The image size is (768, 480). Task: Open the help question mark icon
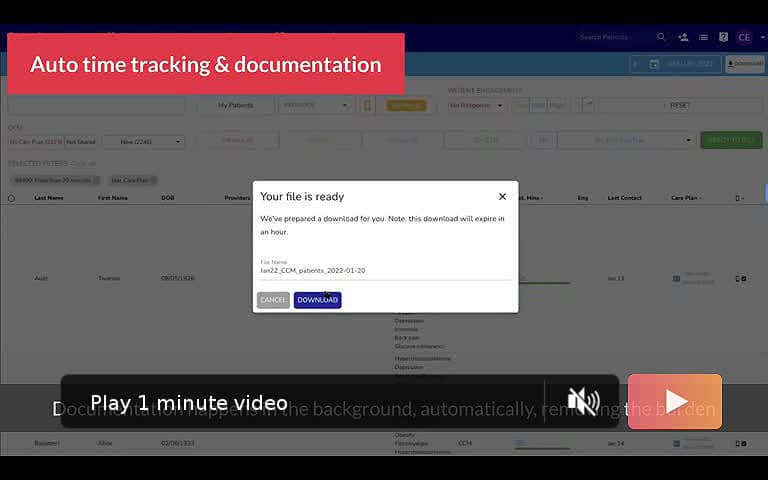coord(723,37)
